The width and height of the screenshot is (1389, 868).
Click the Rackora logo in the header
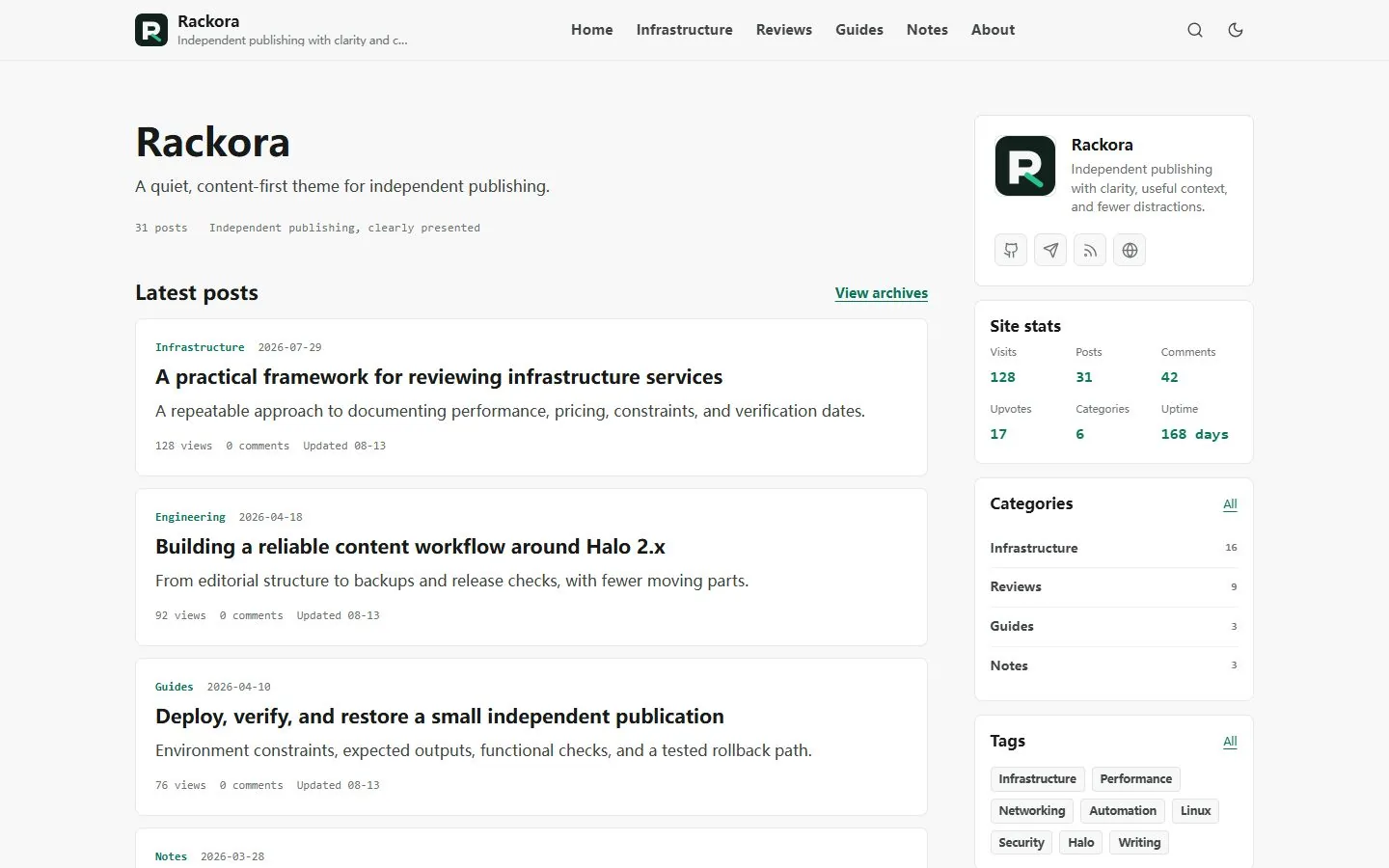(x=151, y=30)
